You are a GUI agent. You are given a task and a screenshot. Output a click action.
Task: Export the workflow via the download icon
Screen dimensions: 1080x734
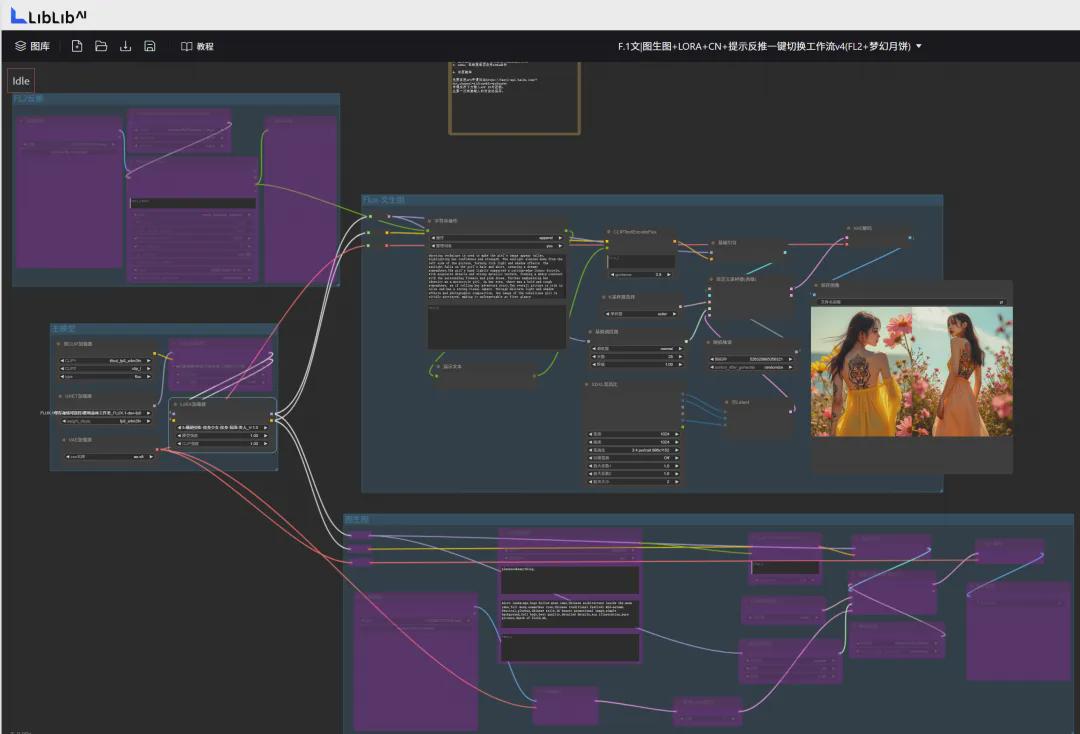tap(125, 45)
